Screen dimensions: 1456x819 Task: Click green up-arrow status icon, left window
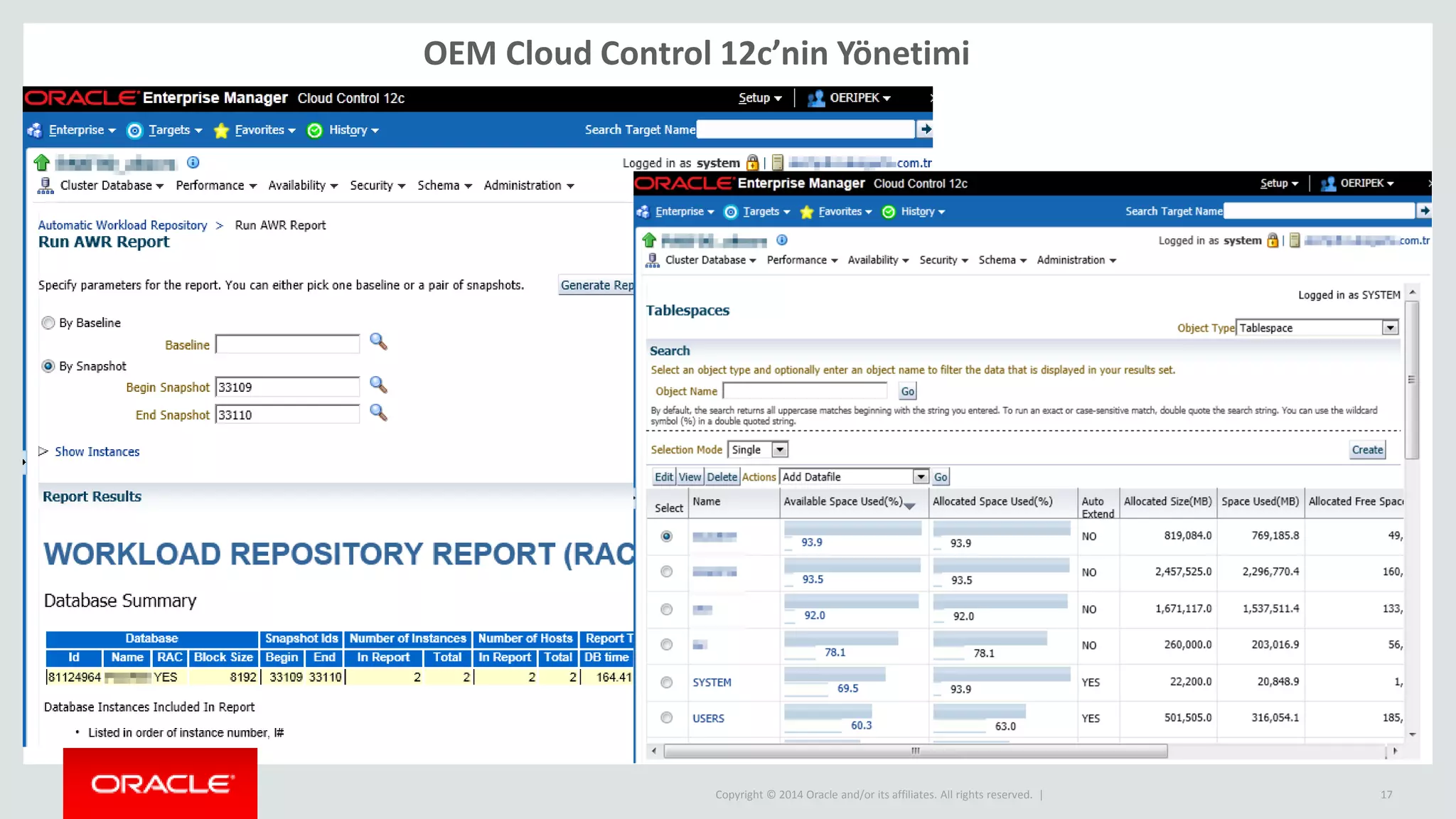(x=42, y=163)
